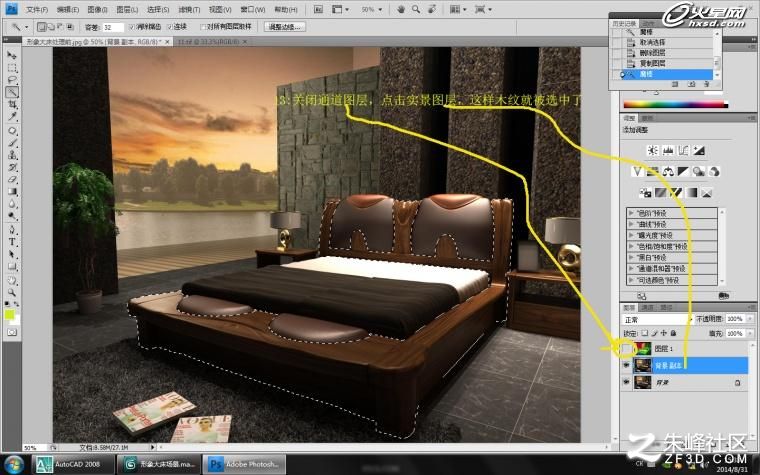Select the Lasso tool

pyautogui.click(x=12, y=80)
